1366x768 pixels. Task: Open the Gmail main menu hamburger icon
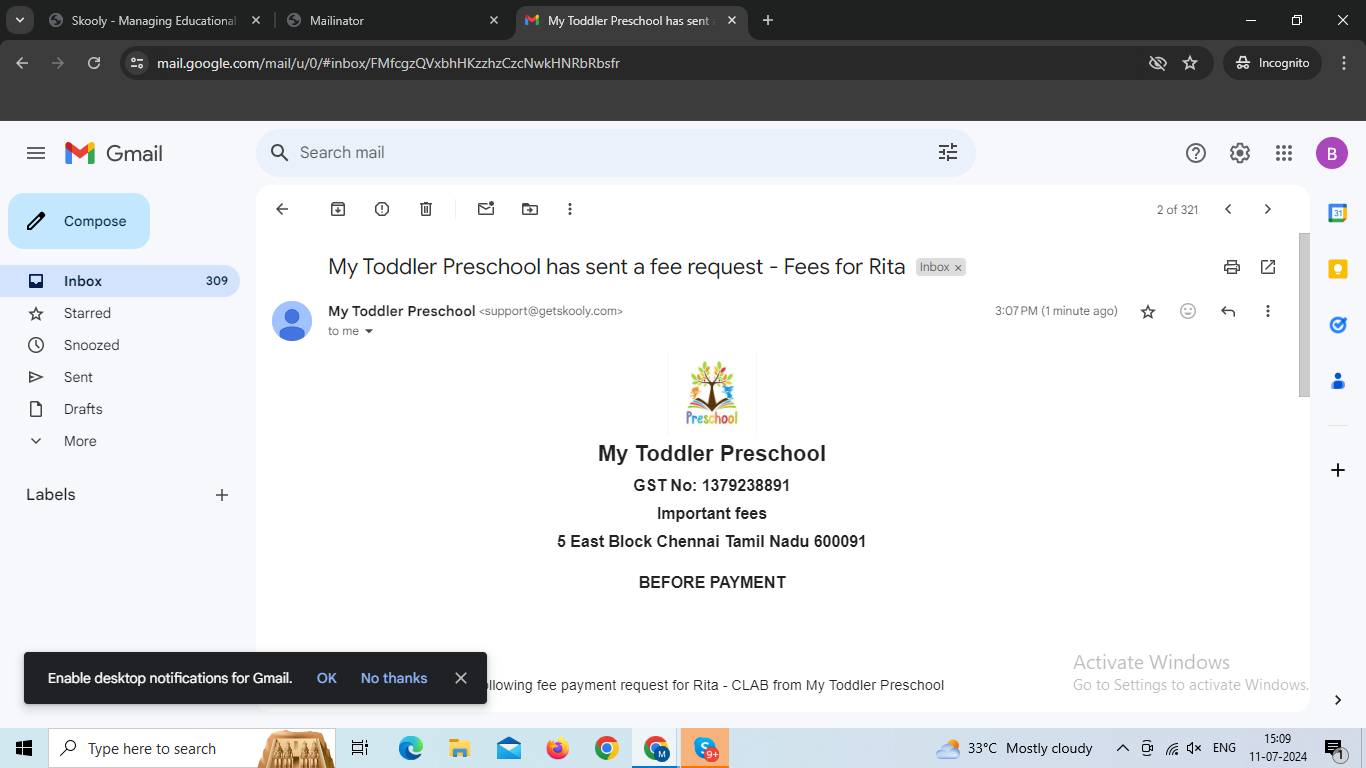(x=36, y=153)
